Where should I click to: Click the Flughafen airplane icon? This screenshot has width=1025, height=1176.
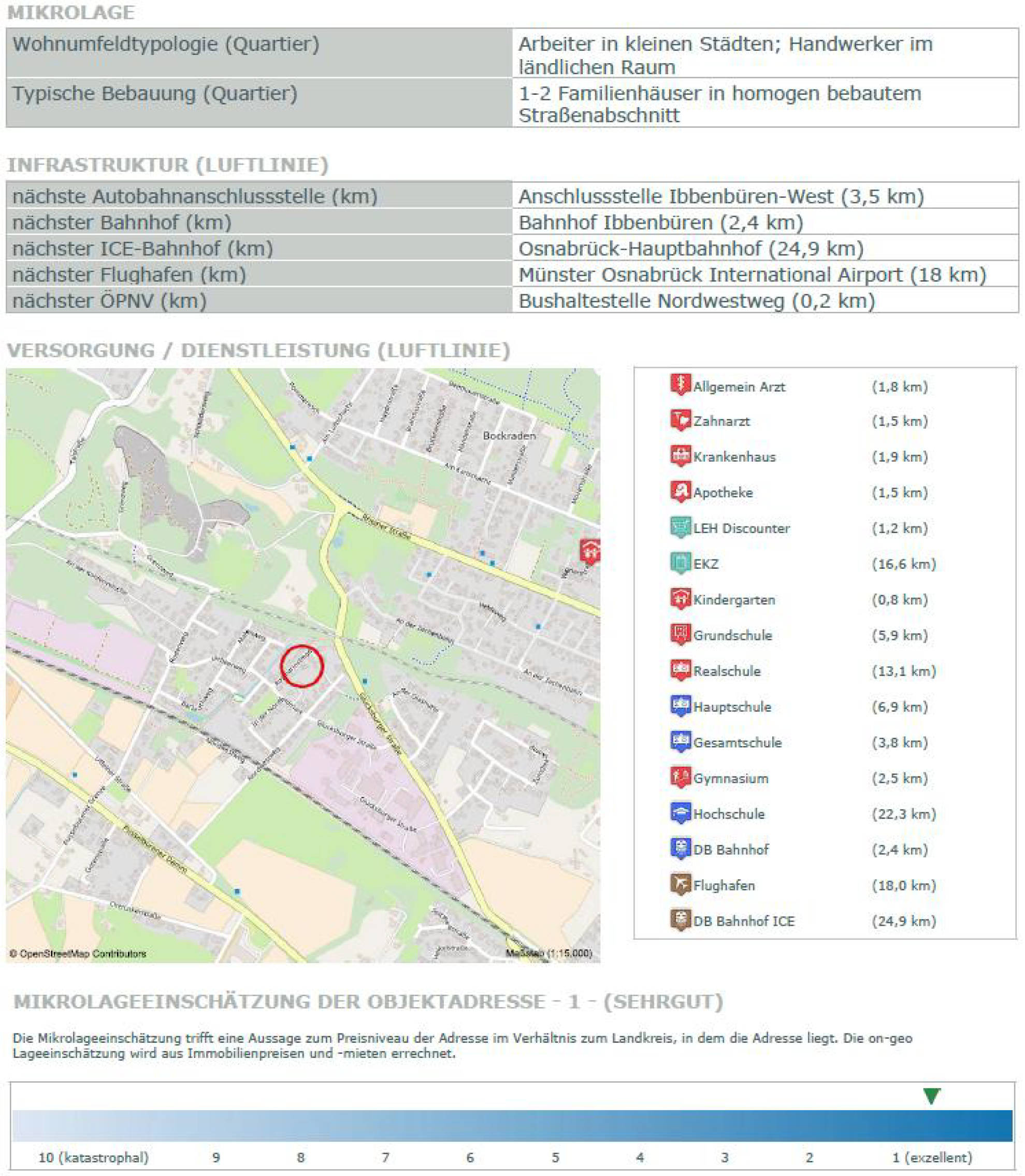click(x=680, y=885)
